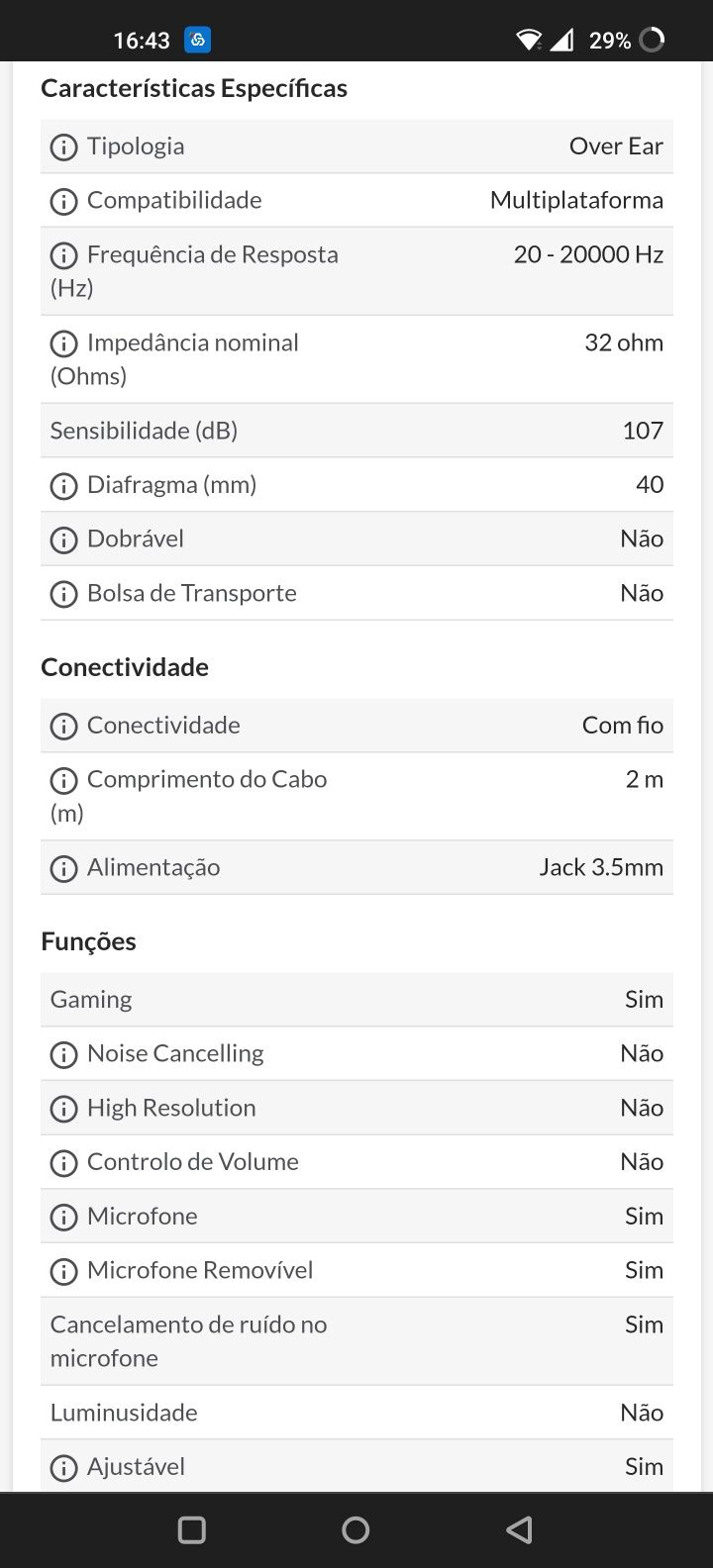This screenshot has width=713, height=1568.
Task: Tap the info icon beside Compatibilidade
Action: 63,202
